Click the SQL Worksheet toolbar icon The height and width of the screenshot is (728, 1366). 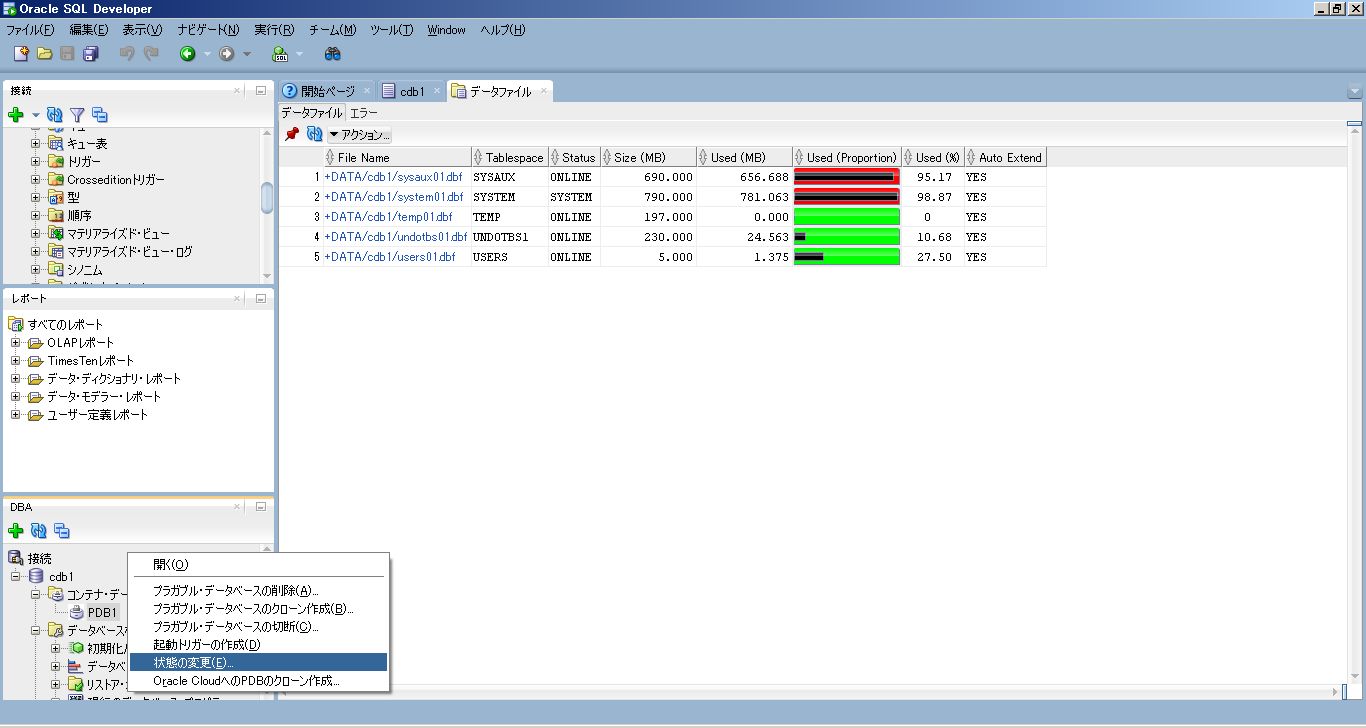(281, 54)
